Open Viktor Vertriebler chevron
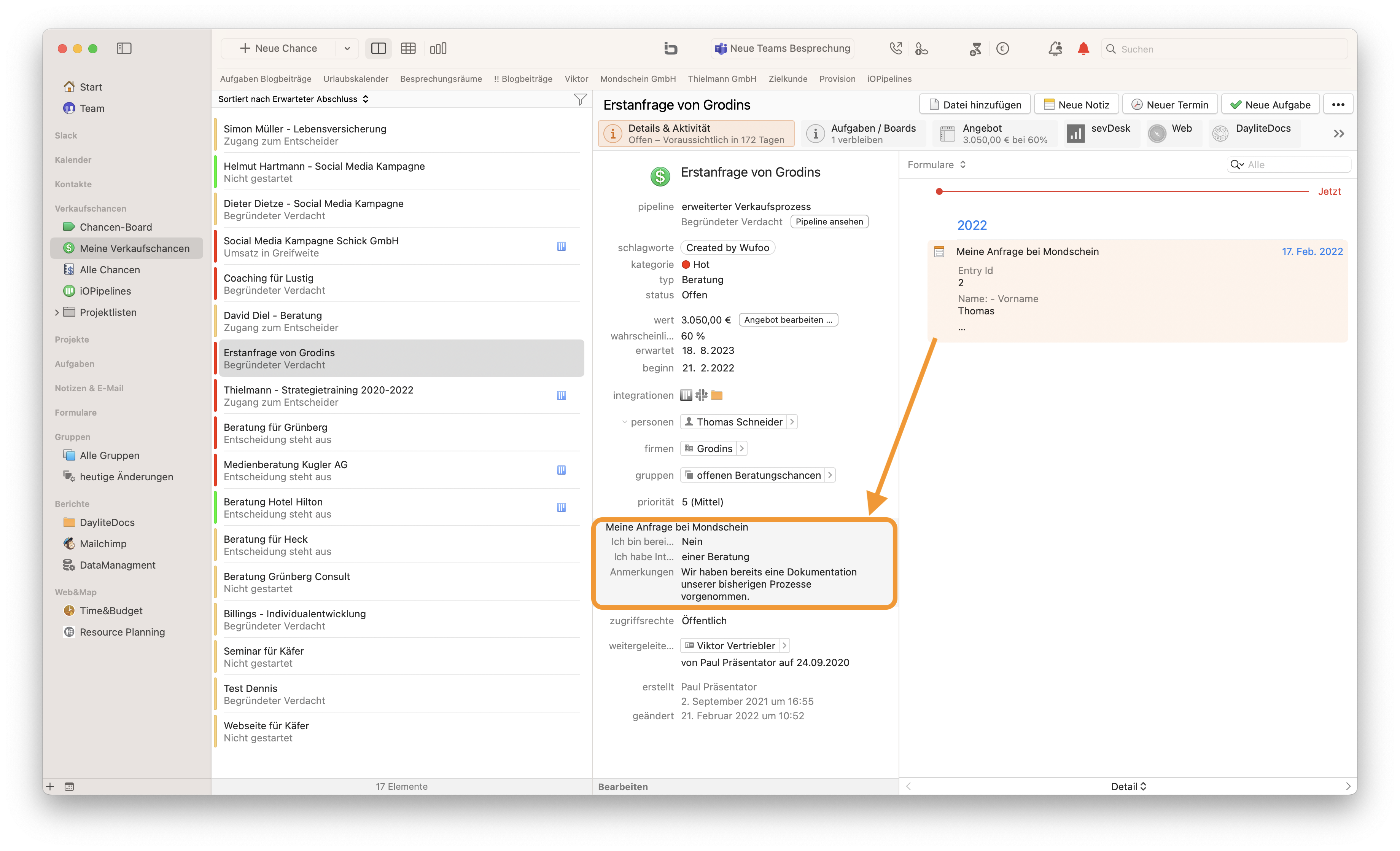 [x=784, y=646]
